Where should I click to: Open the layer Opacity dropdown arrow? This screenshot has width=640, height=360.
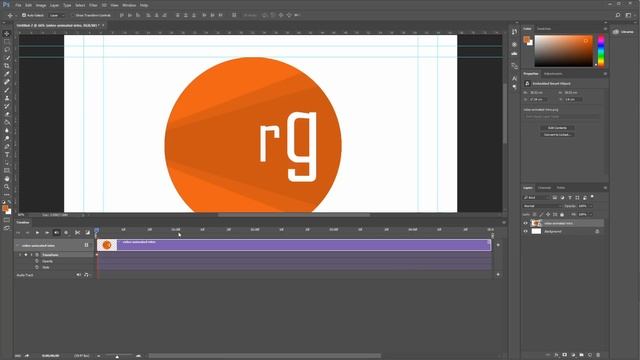tap(591, 206)
